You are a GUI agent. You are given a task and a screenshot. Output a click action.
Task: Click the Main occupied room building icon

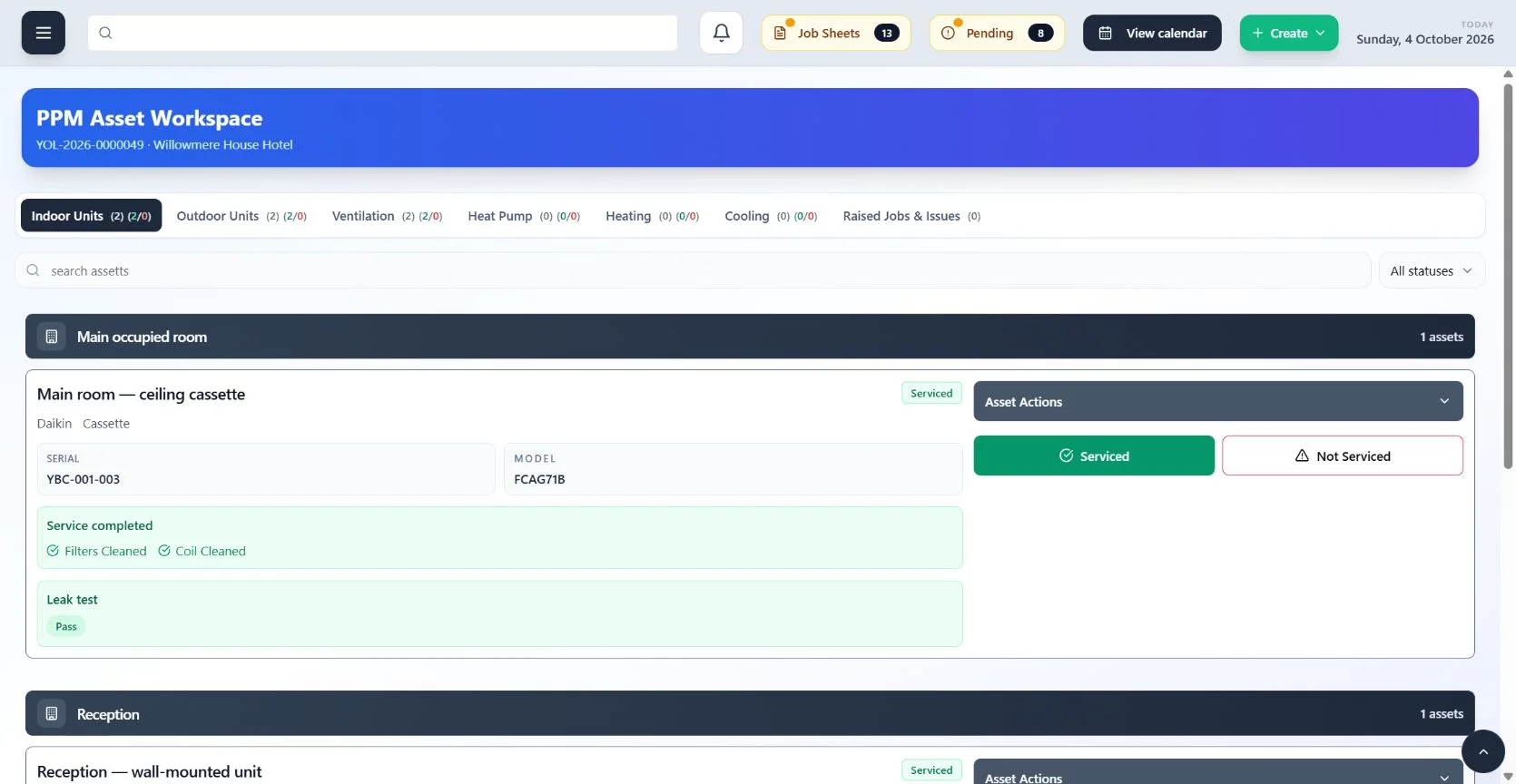click(52, 337)
